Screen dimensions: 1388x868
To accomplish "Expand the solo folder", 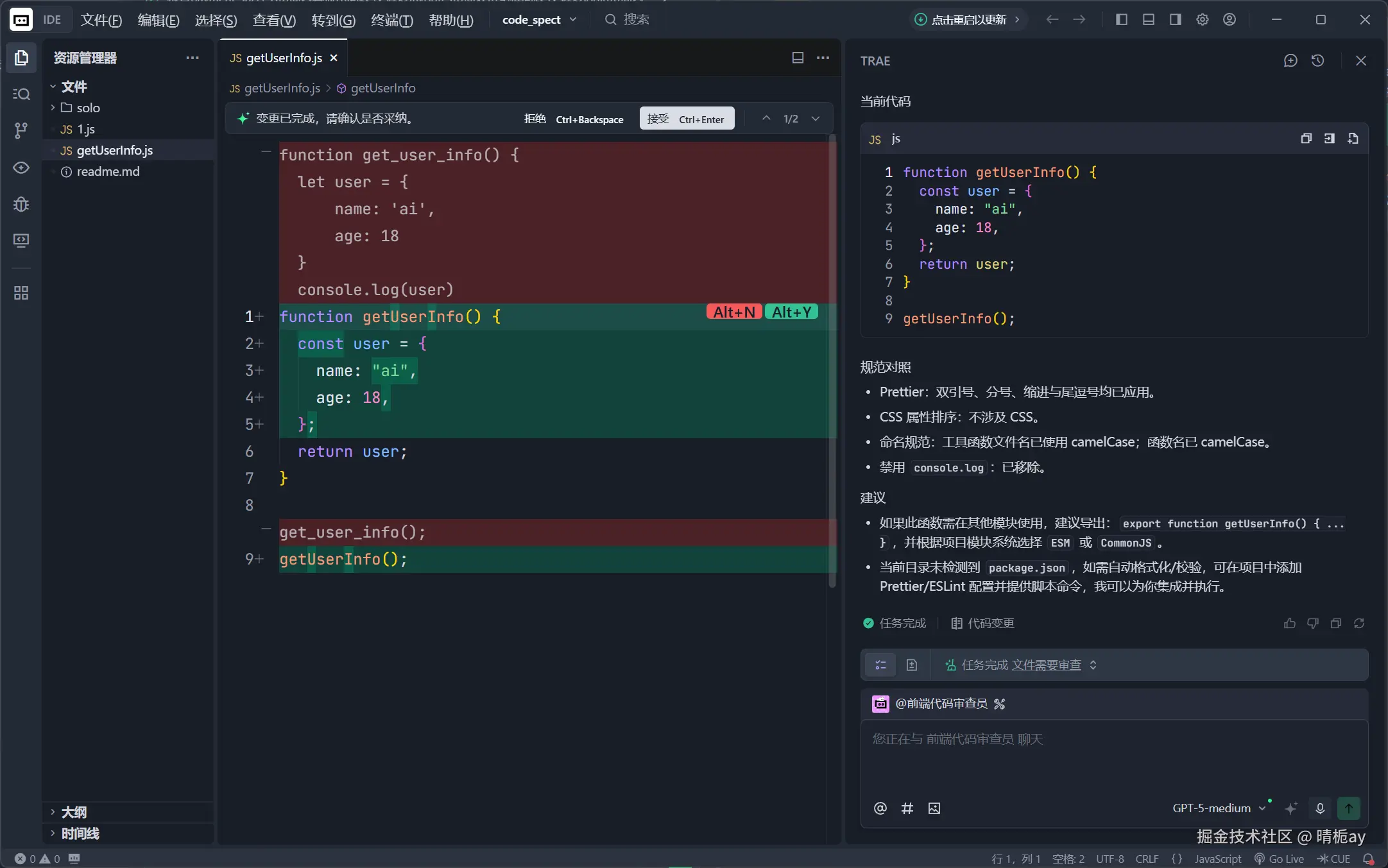I will (88, 108).
